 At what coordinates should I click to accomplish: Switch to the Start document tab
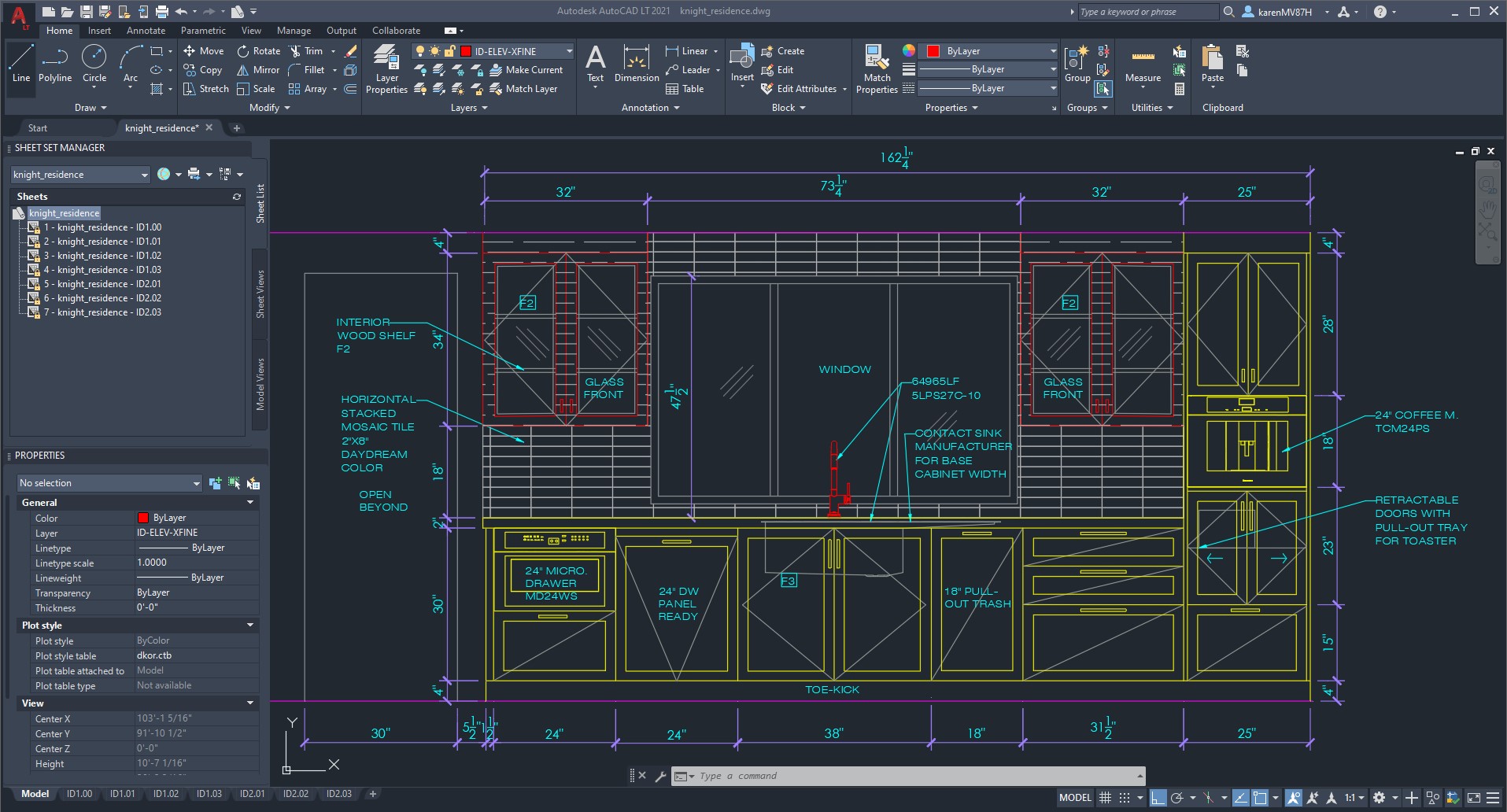pyautogui.click(x=38, y=128)
